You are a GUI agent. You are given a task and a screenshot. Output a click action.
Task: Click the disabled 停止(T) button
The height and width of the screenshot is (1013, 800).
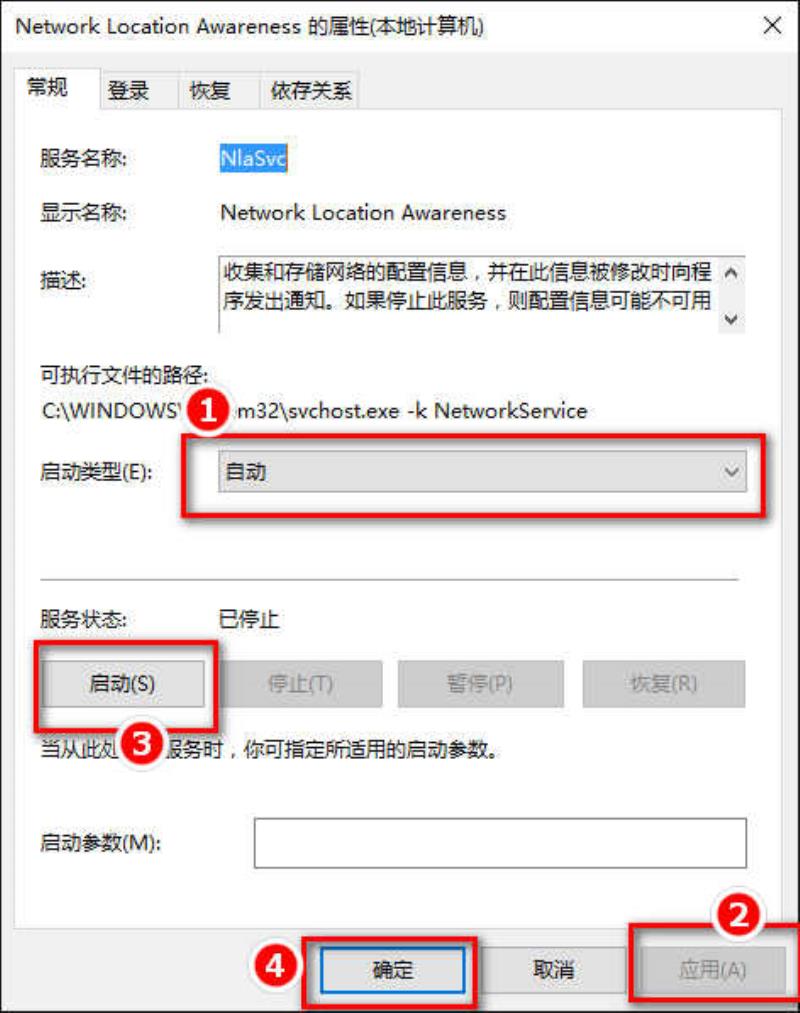[x=300, y=684]
